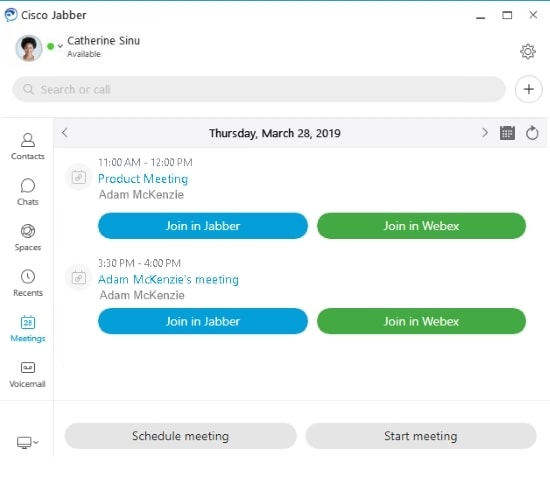This screenshot has height=485, width=550.
Task: Select the Meetings tab
Action: click(28, 329)
